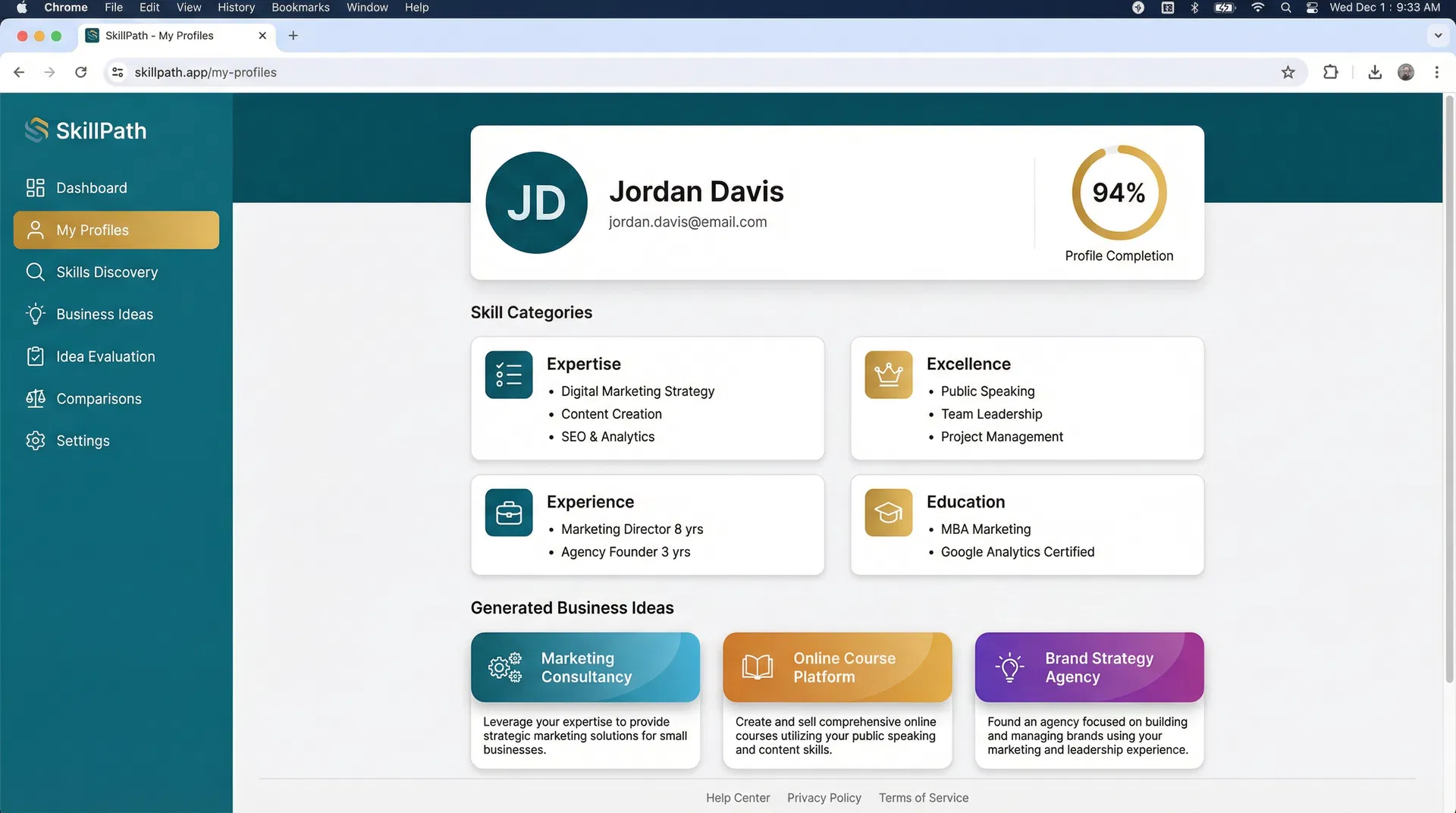Open Dashboard from the sidebar
1456x813 pixels.
pyautogui.click(x=91, y=187)
